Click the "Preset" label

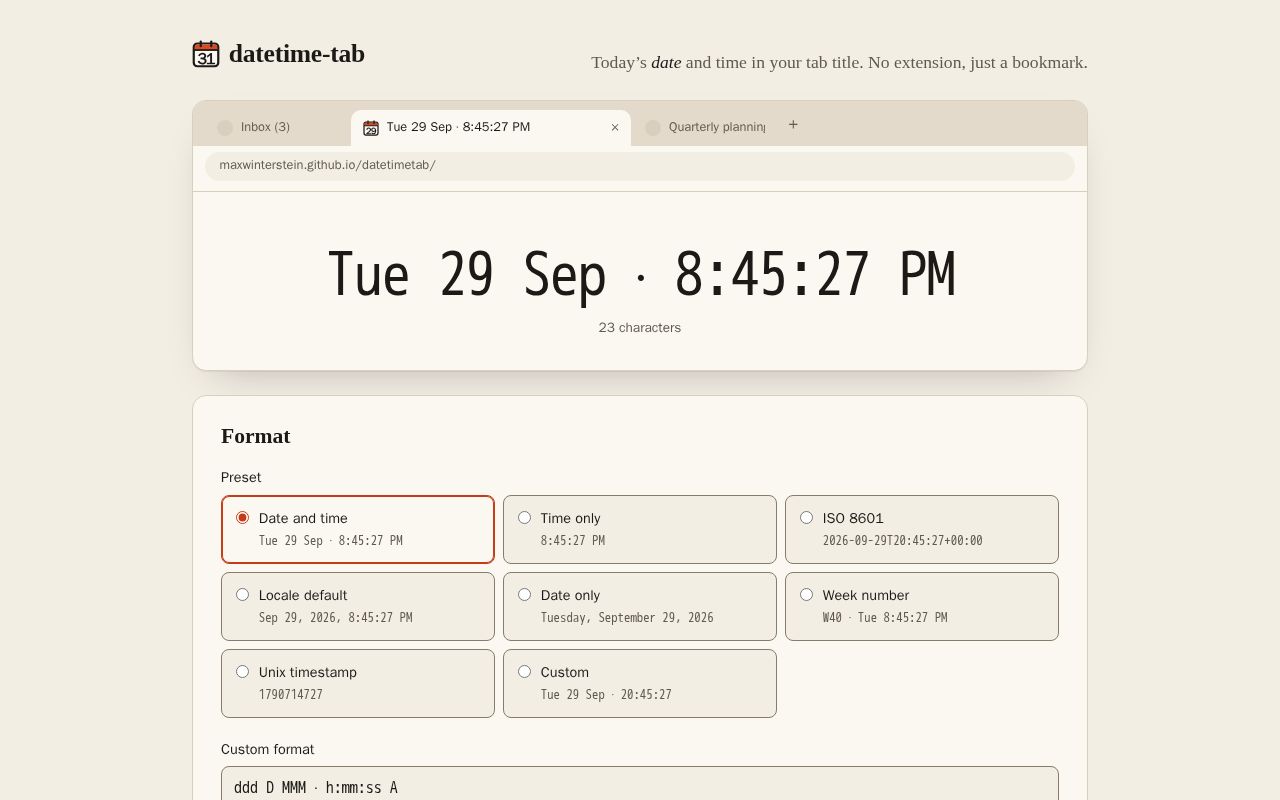[241, 478]
